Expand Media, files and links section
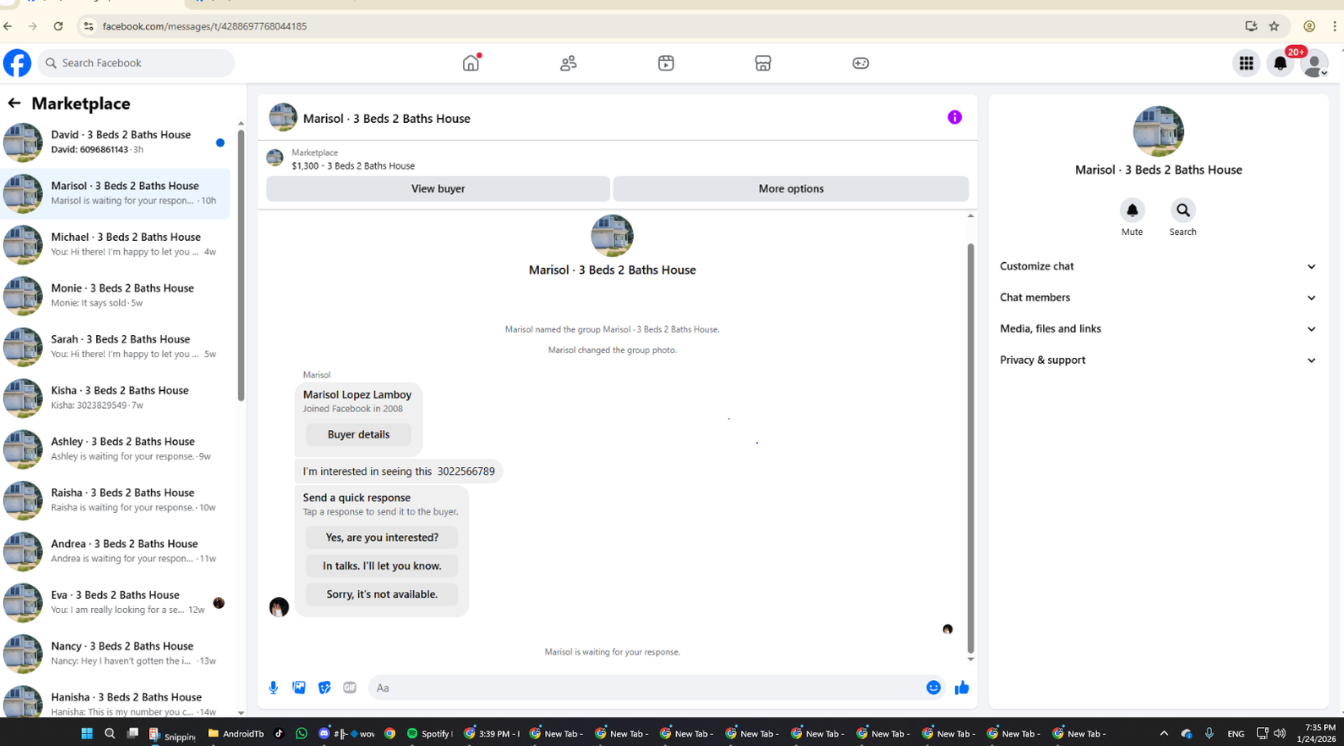This screenshot has width=1344, height=746. point(1159,328)
